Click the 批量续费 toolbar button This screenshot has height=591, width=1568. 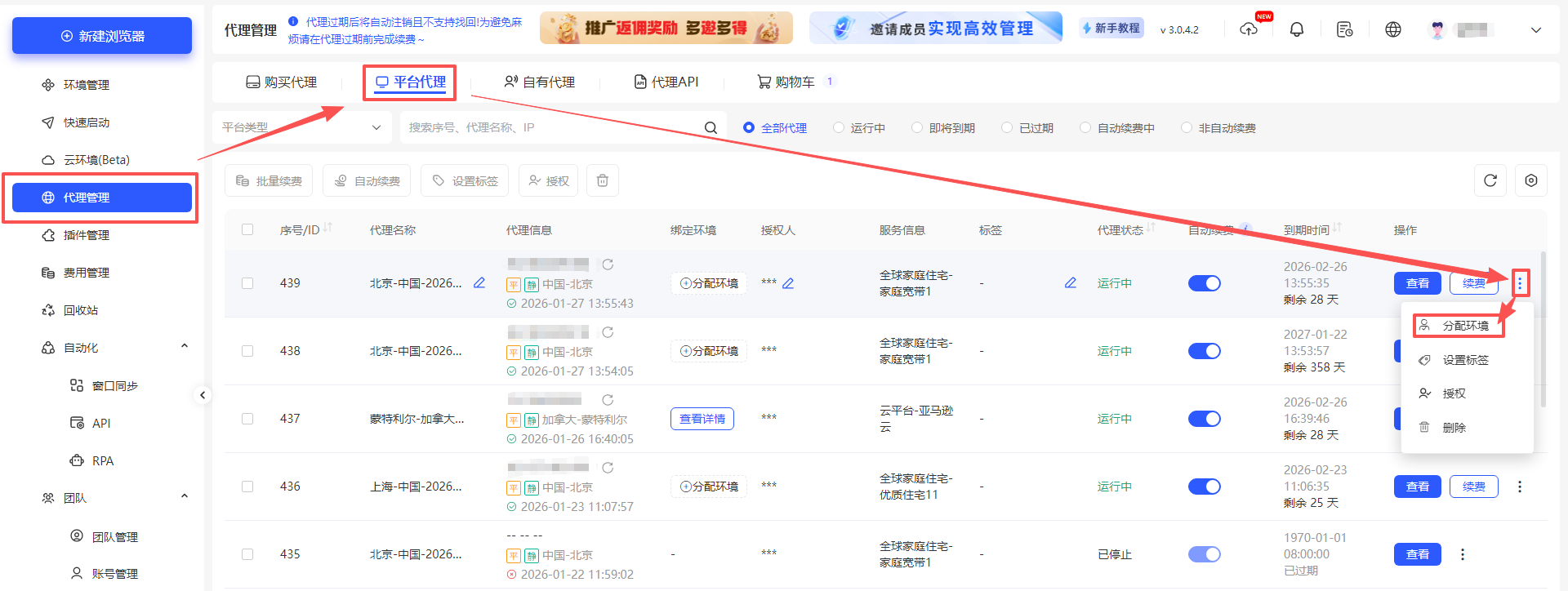[x=269, y=180]
